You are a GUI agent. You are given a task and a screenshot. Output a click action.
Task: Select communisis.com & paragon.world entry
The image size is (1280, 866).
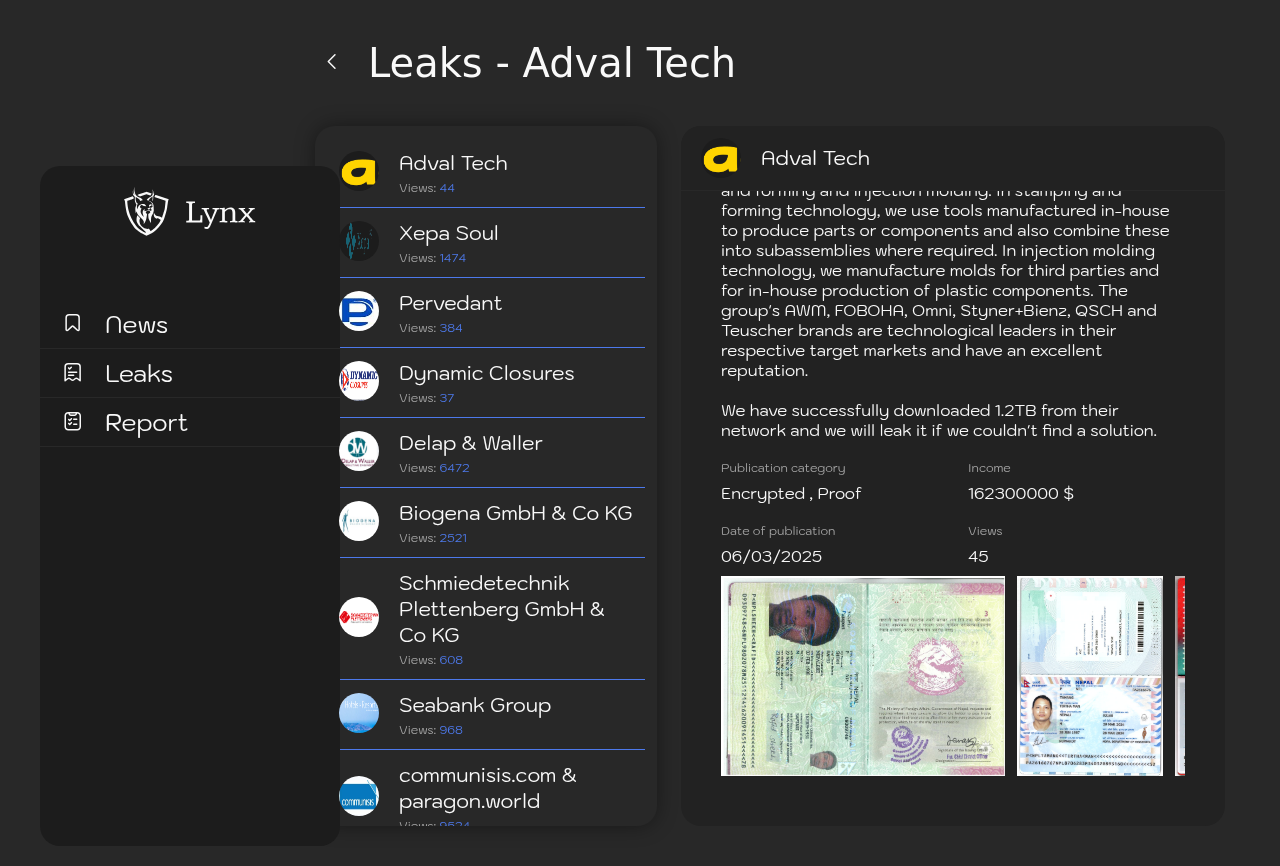[492, 790]
